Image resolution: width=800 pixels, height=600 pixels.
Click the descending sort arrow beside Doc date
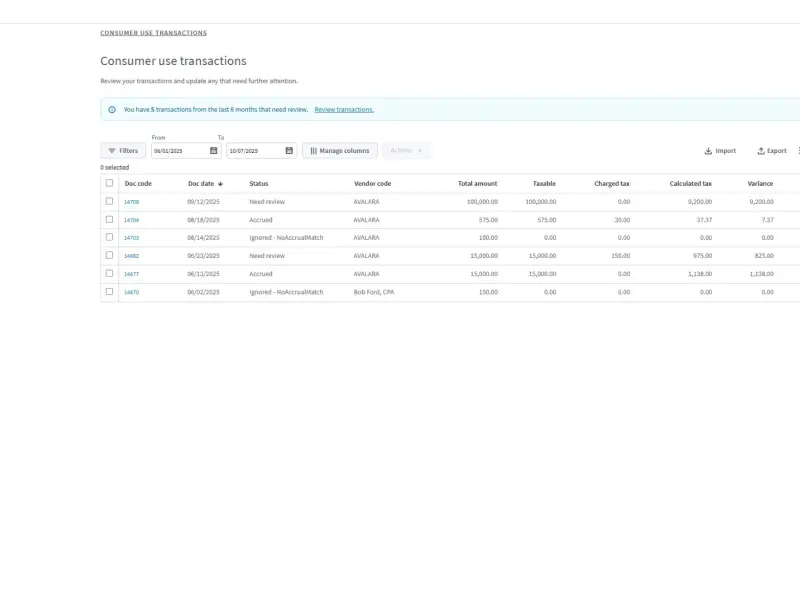point(220,184)
